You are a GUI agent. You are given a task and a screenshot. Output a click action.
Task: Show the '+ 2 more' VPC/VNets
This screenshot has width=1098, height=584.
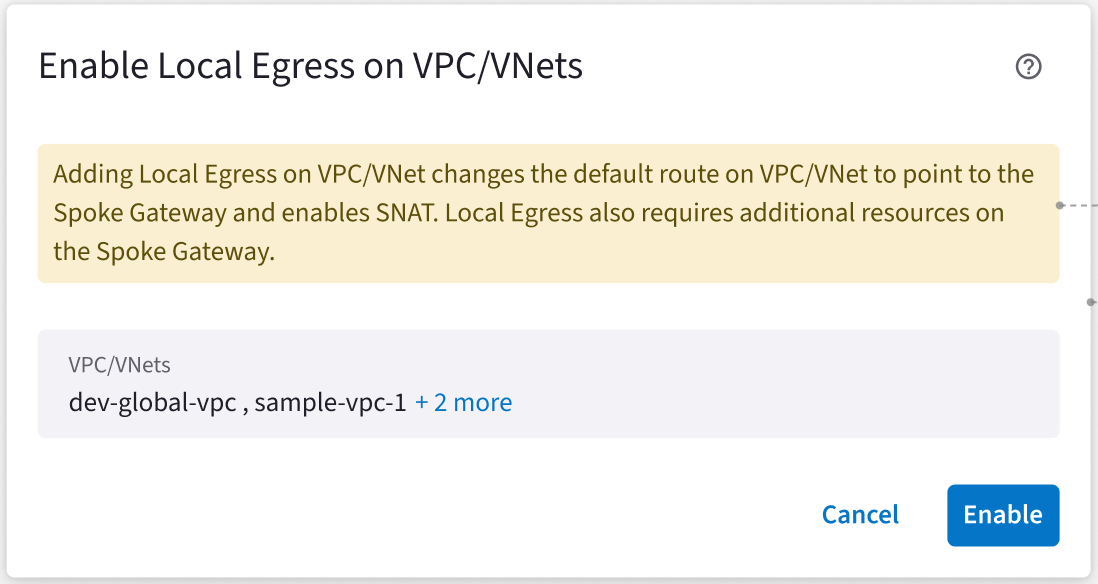pyautogui.click(x=463, y=403)
